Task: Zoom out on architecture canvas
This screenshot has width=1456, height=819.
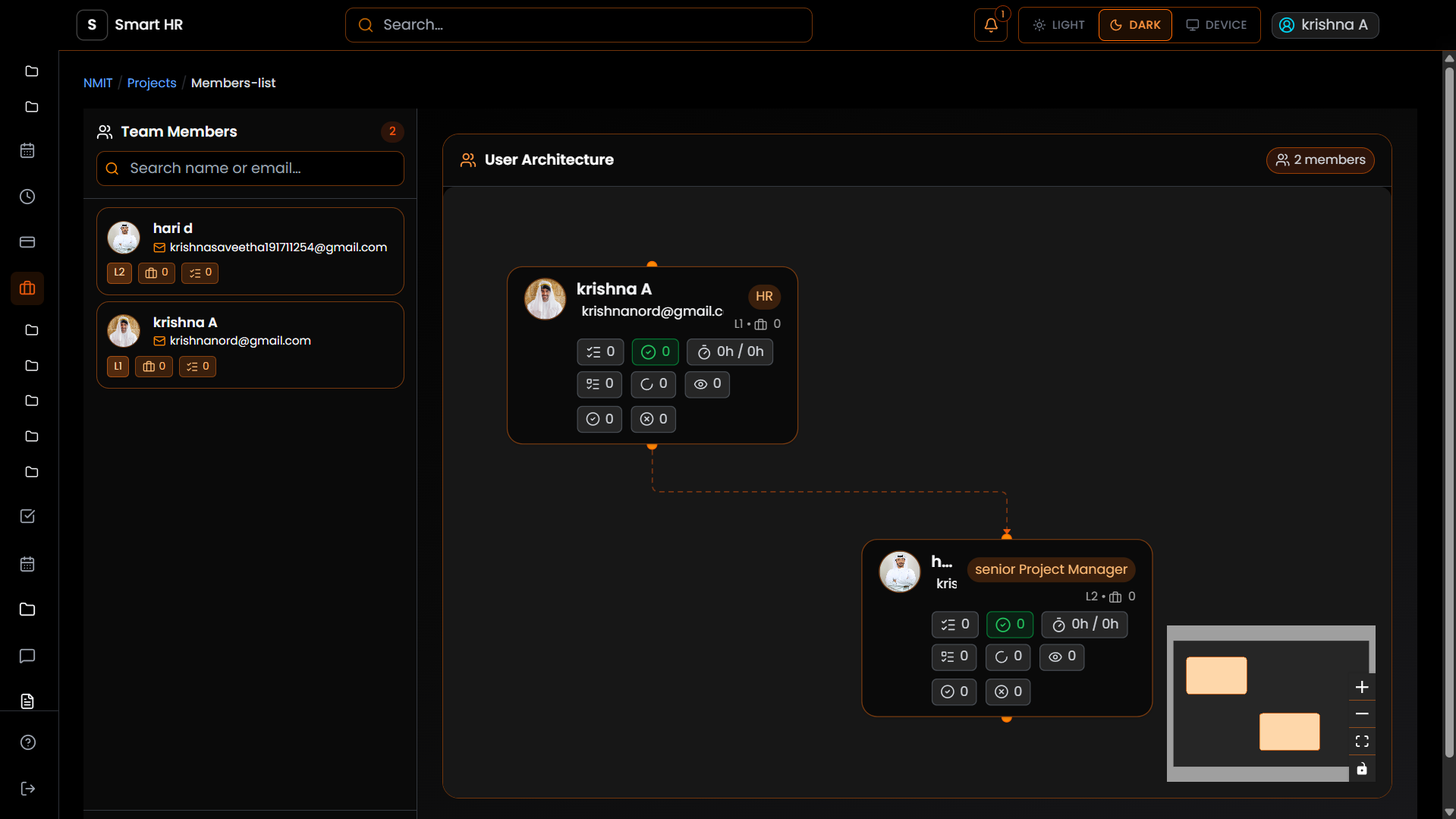Action: [1362, 714]
